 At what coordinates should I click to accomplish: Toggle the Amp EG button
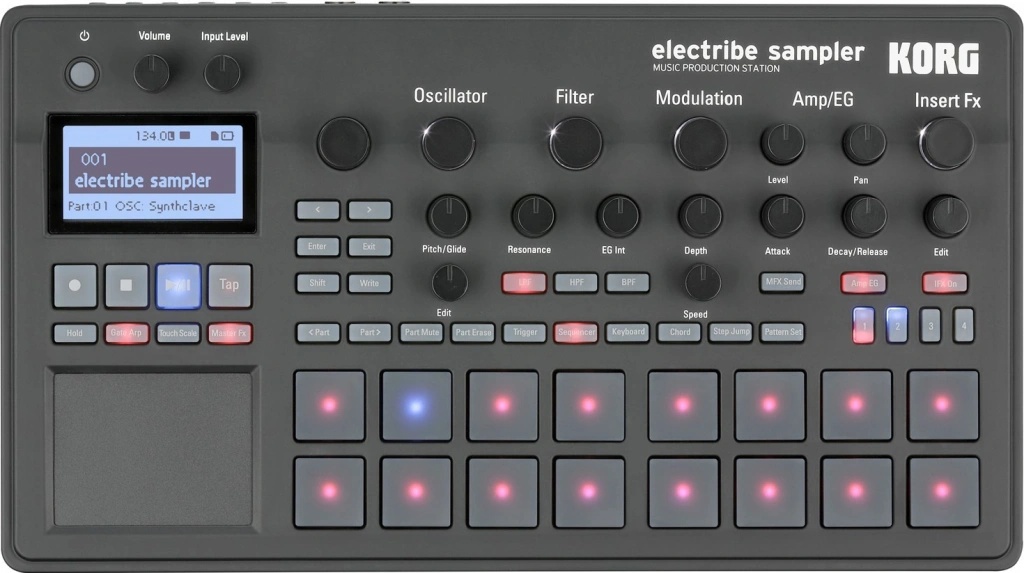coord(864,283)
